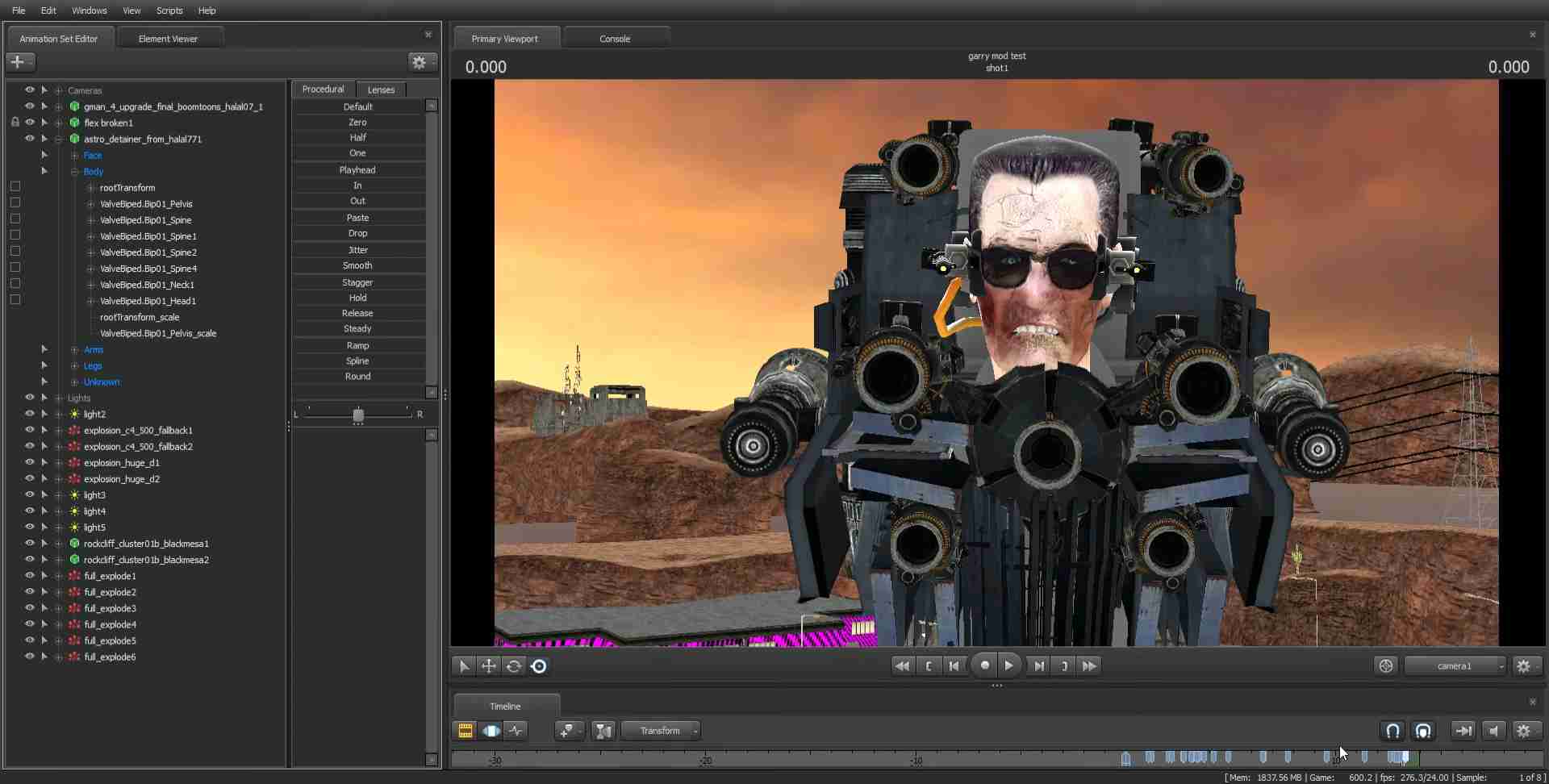Hide the light2 element with eye icon
The width and height of the screenshot is (1549, 784).
click(30, 414)
